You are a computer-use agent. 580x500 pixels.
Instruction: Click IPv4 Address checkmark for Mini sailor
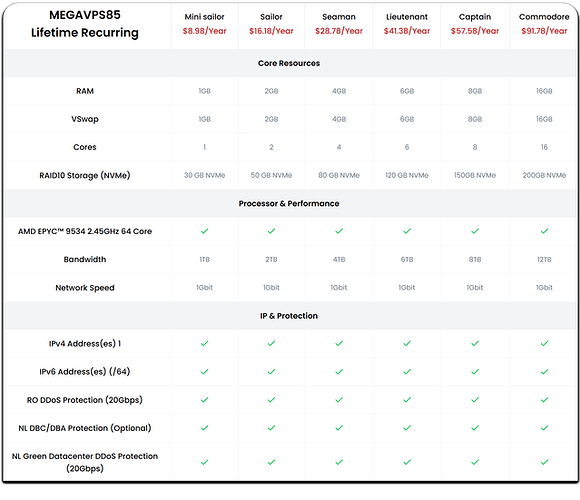(205, 344)
